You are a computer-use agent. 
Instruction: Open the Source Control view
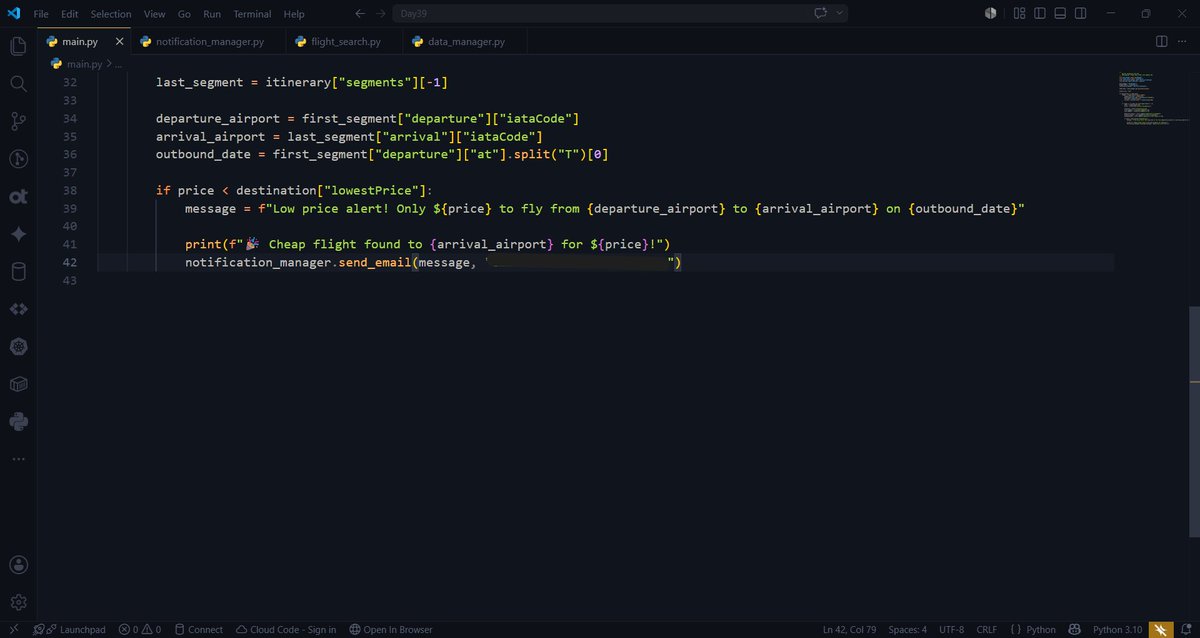tap(18, 121)
